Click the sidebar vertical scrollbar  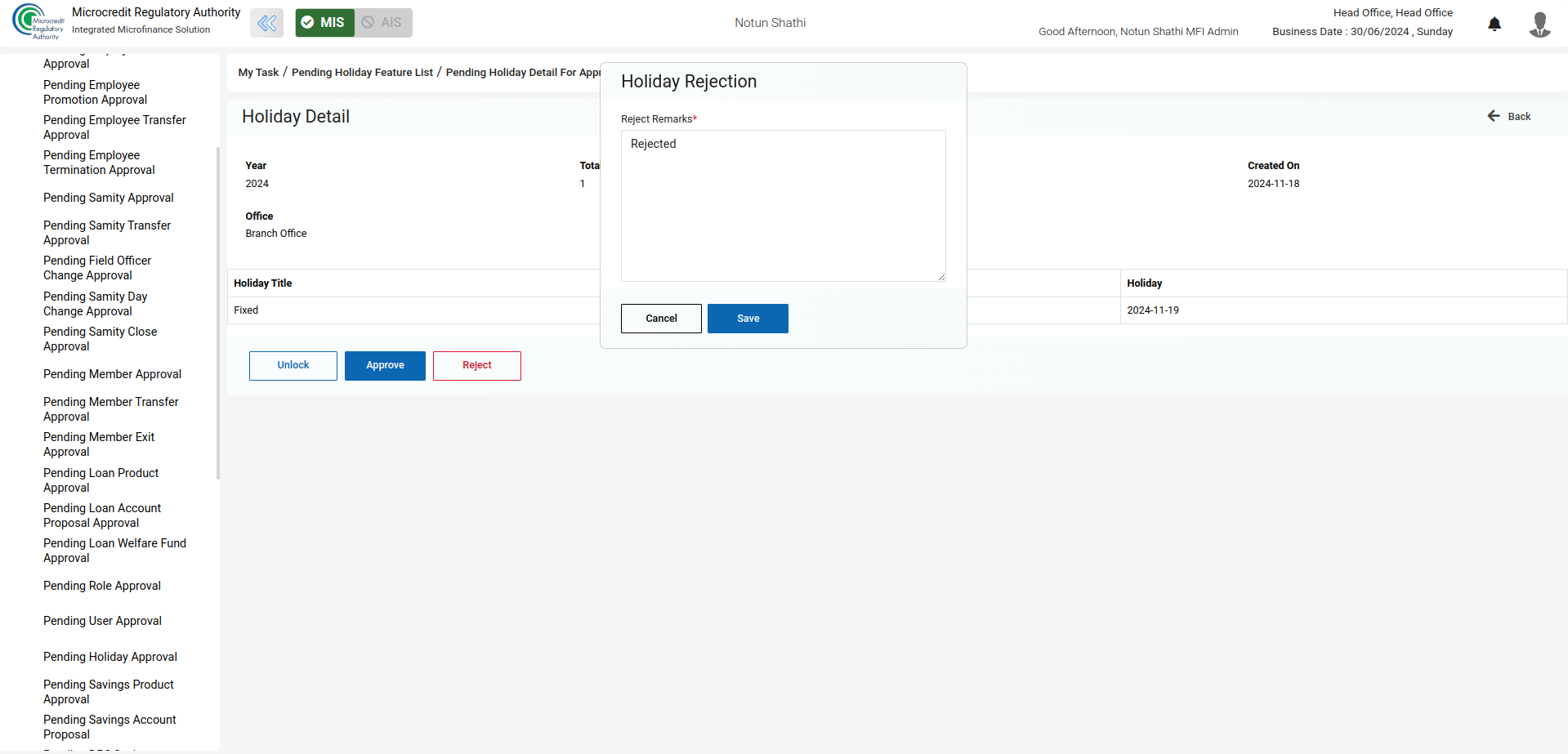217,312
